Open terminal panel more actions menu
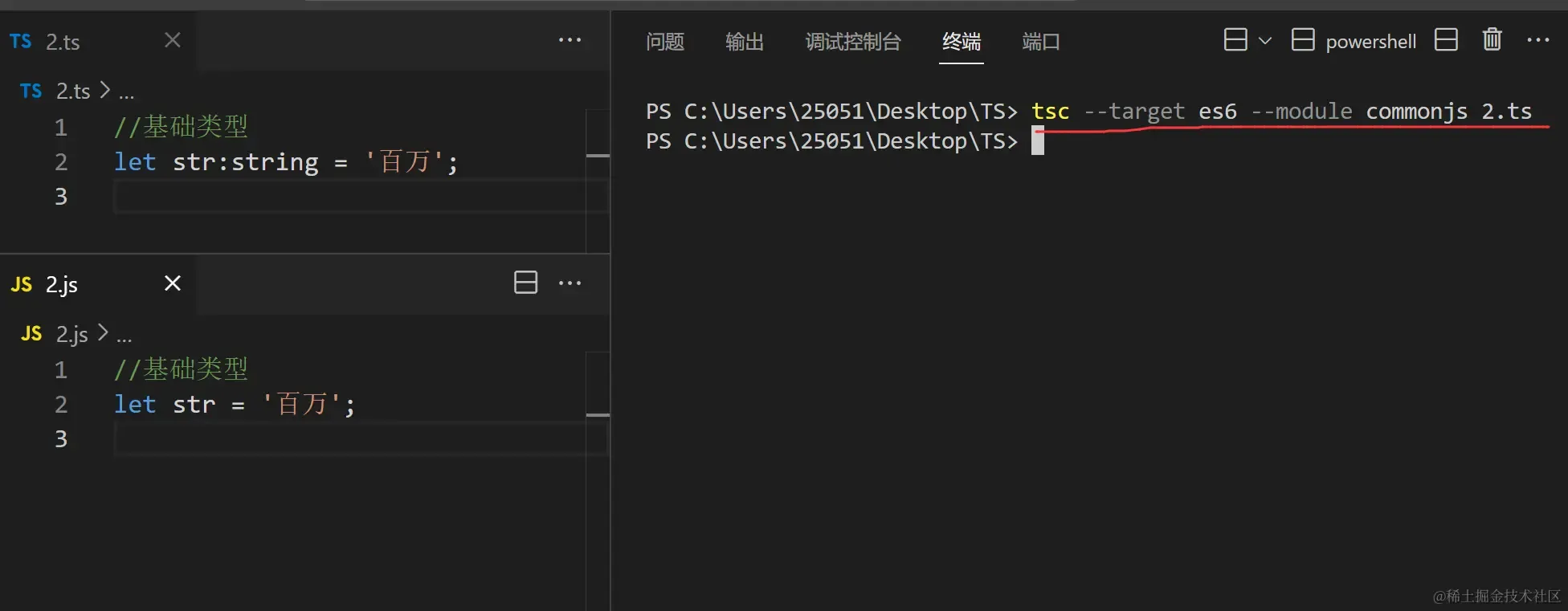Screen dimensions: 1568x611 pos(1537,40)
